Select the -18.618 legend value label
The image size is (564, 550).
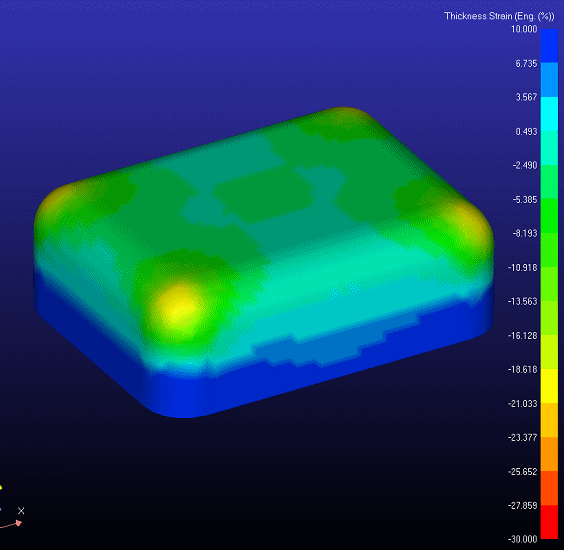tap(523, 369)
